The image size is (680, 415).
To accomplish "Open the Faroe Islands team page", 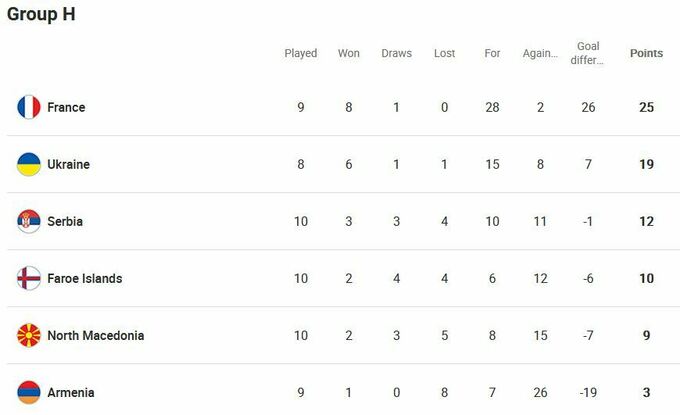I will point(84,278).
